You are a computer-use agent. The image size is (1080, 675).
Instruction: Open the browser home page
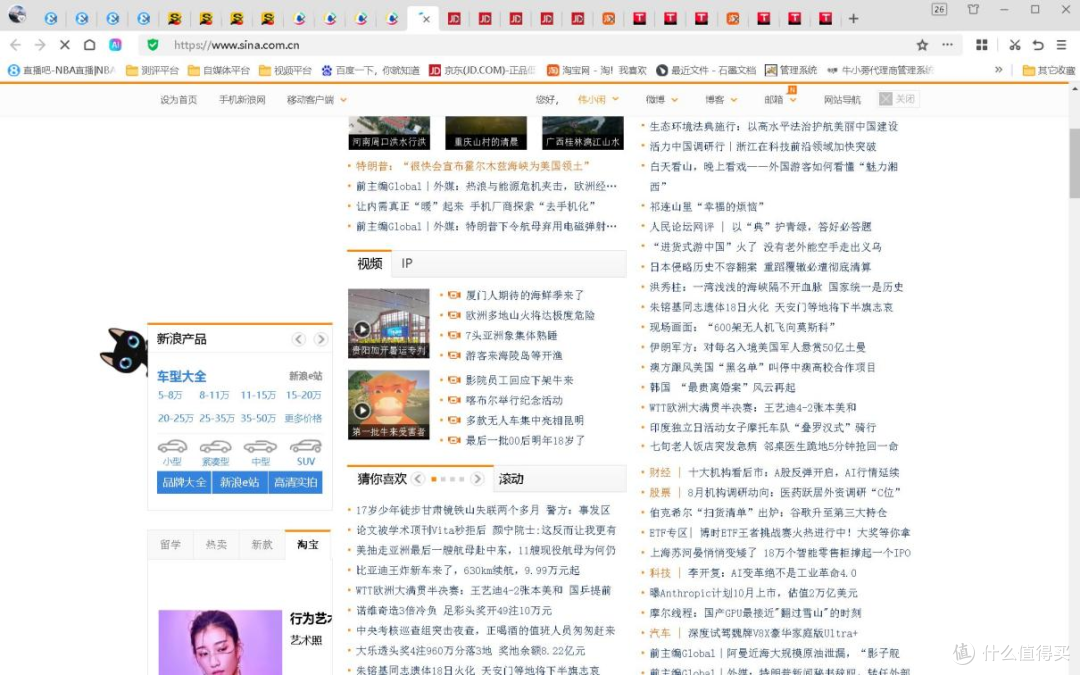coord(90,45)
